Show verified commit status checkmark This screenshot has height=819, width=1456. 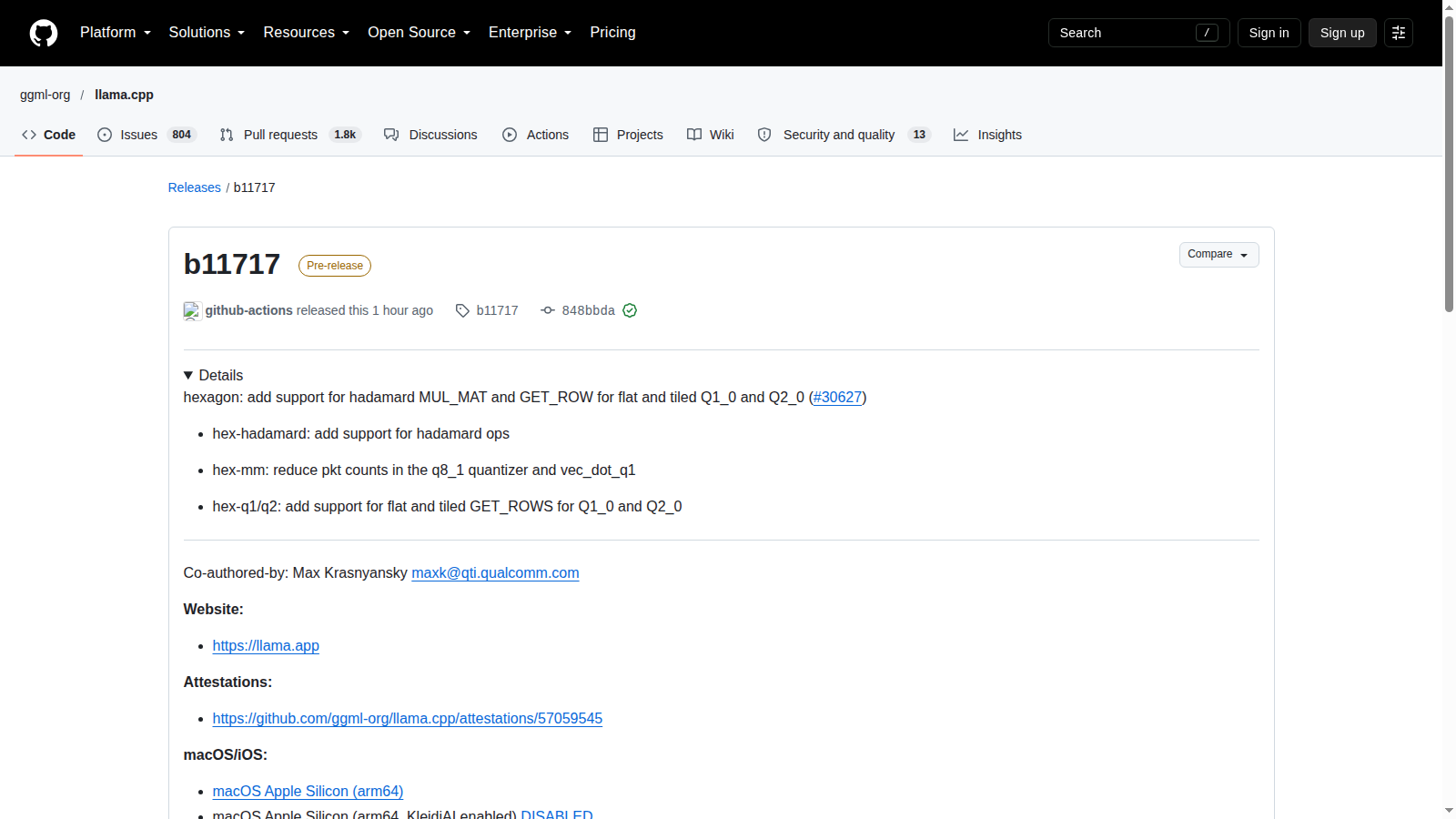pos(630,310)
